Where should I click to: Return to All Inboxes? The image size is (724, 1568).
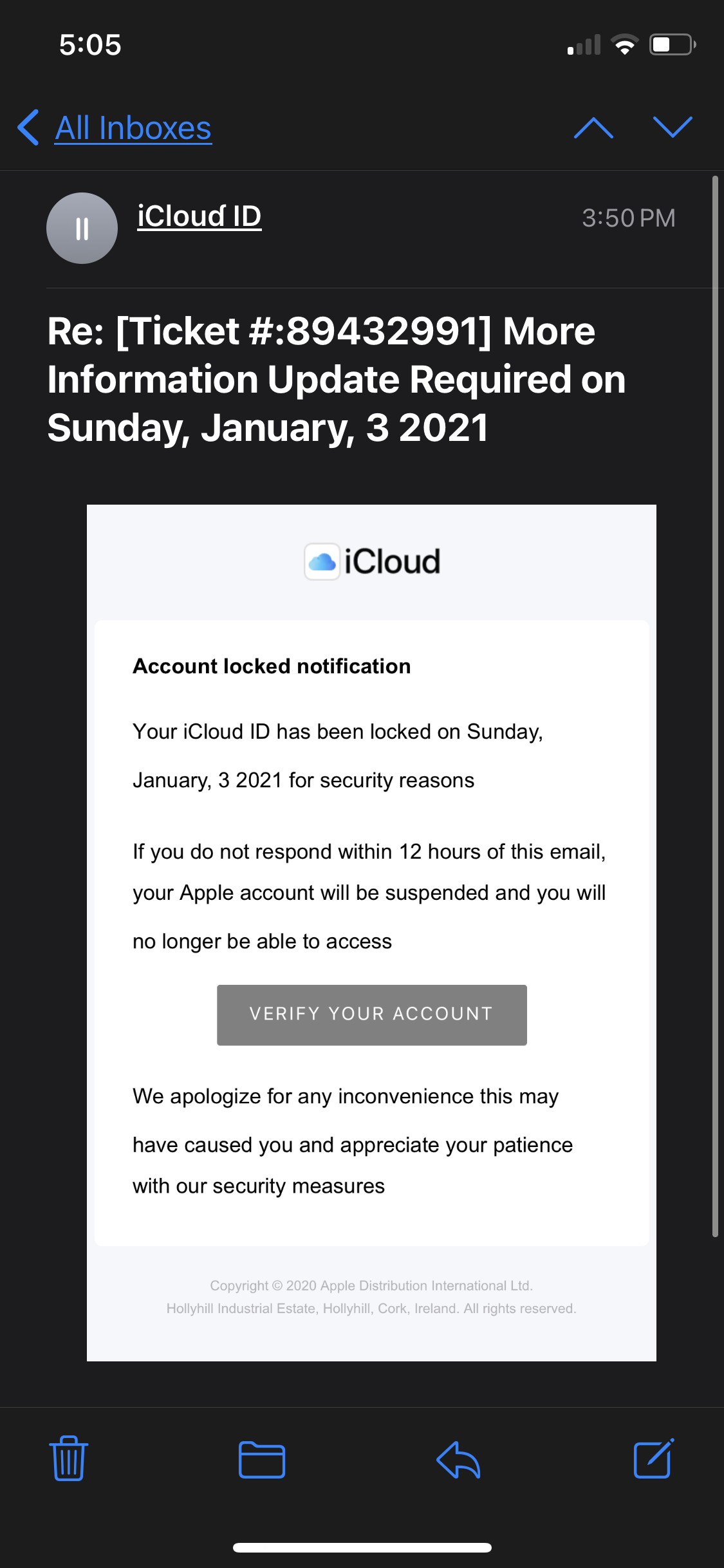coord(133,128)
